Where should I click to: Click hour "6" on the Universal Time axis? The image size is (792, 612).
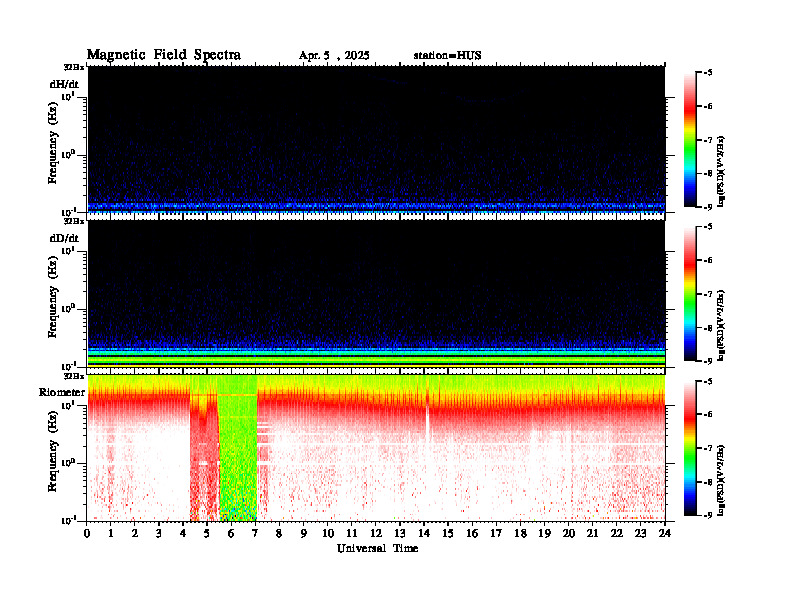(231, 533)
